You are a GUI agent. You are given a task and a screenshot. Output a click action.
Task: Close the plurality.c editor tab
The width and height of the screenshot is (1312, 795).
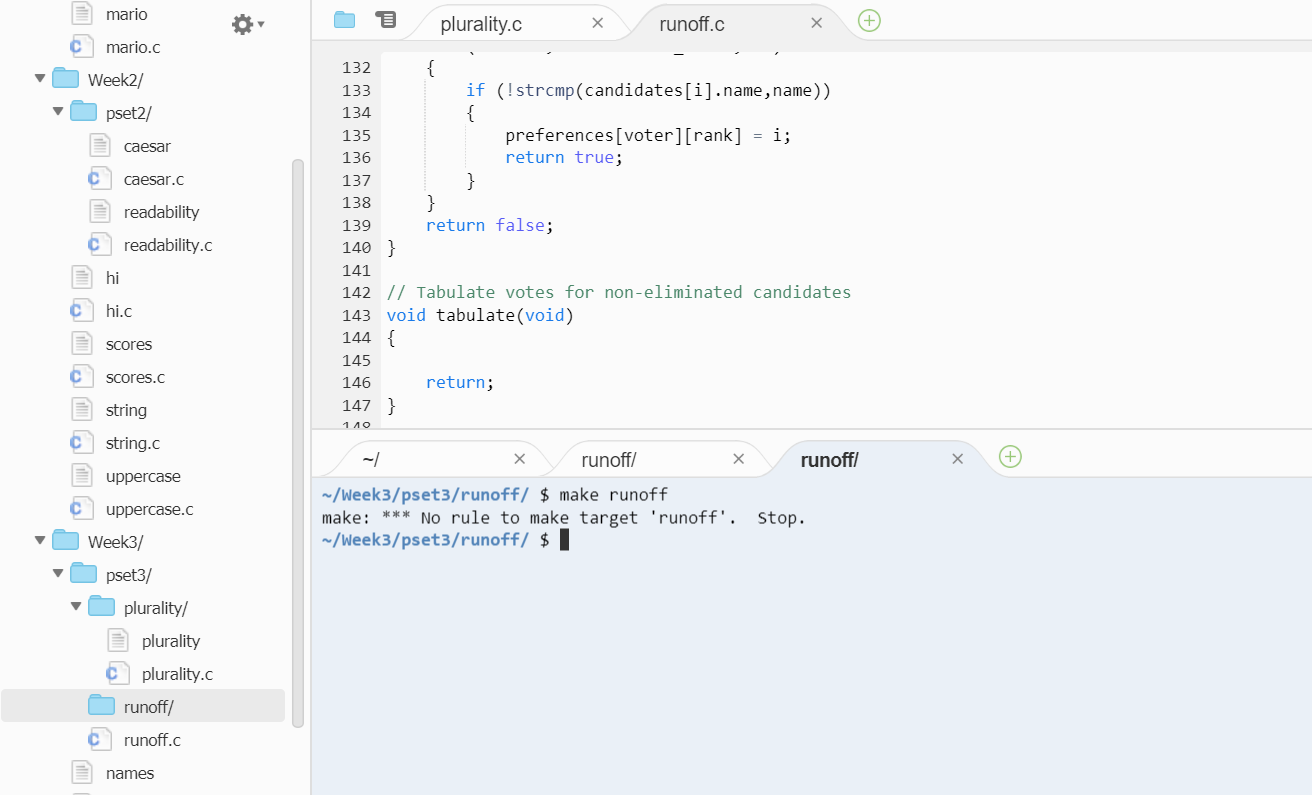tap(597, 23)
